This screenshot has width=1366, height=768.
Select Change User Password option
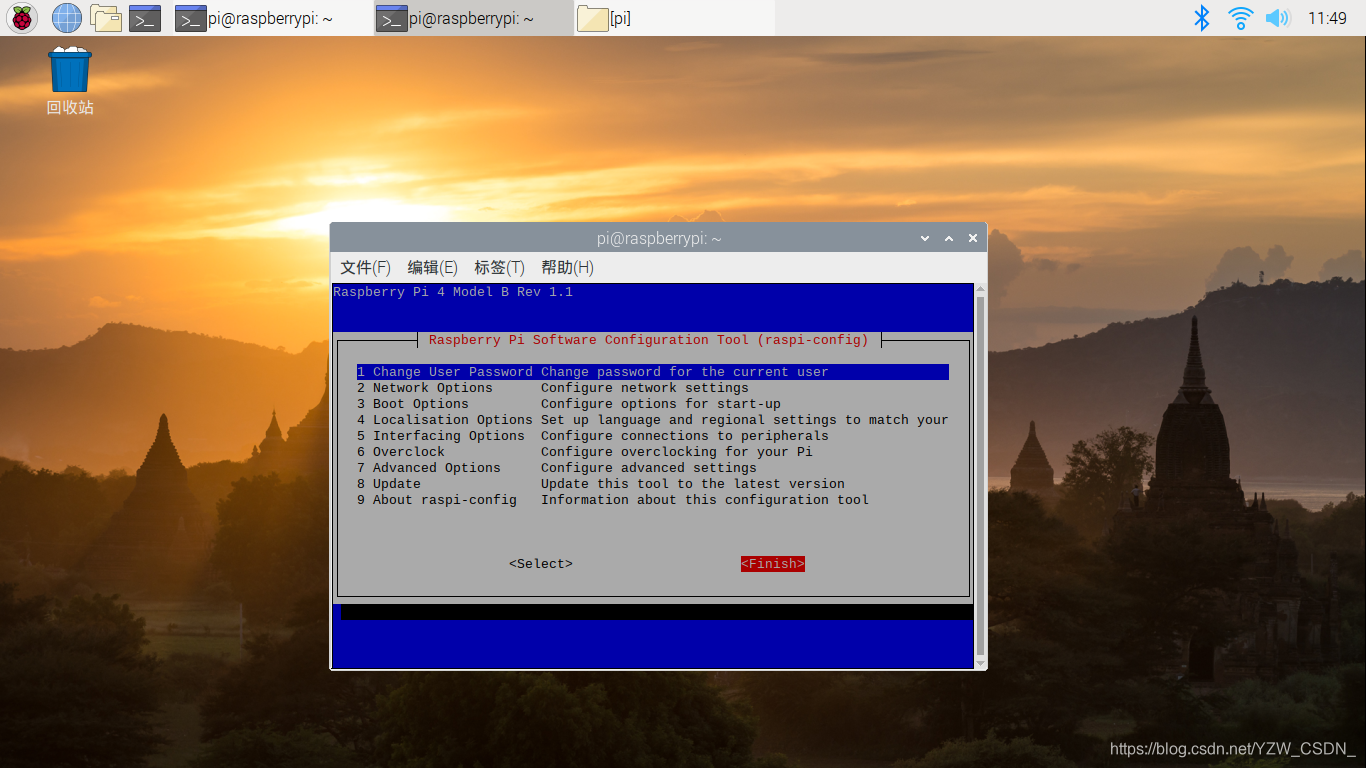(x=653, y=372)
